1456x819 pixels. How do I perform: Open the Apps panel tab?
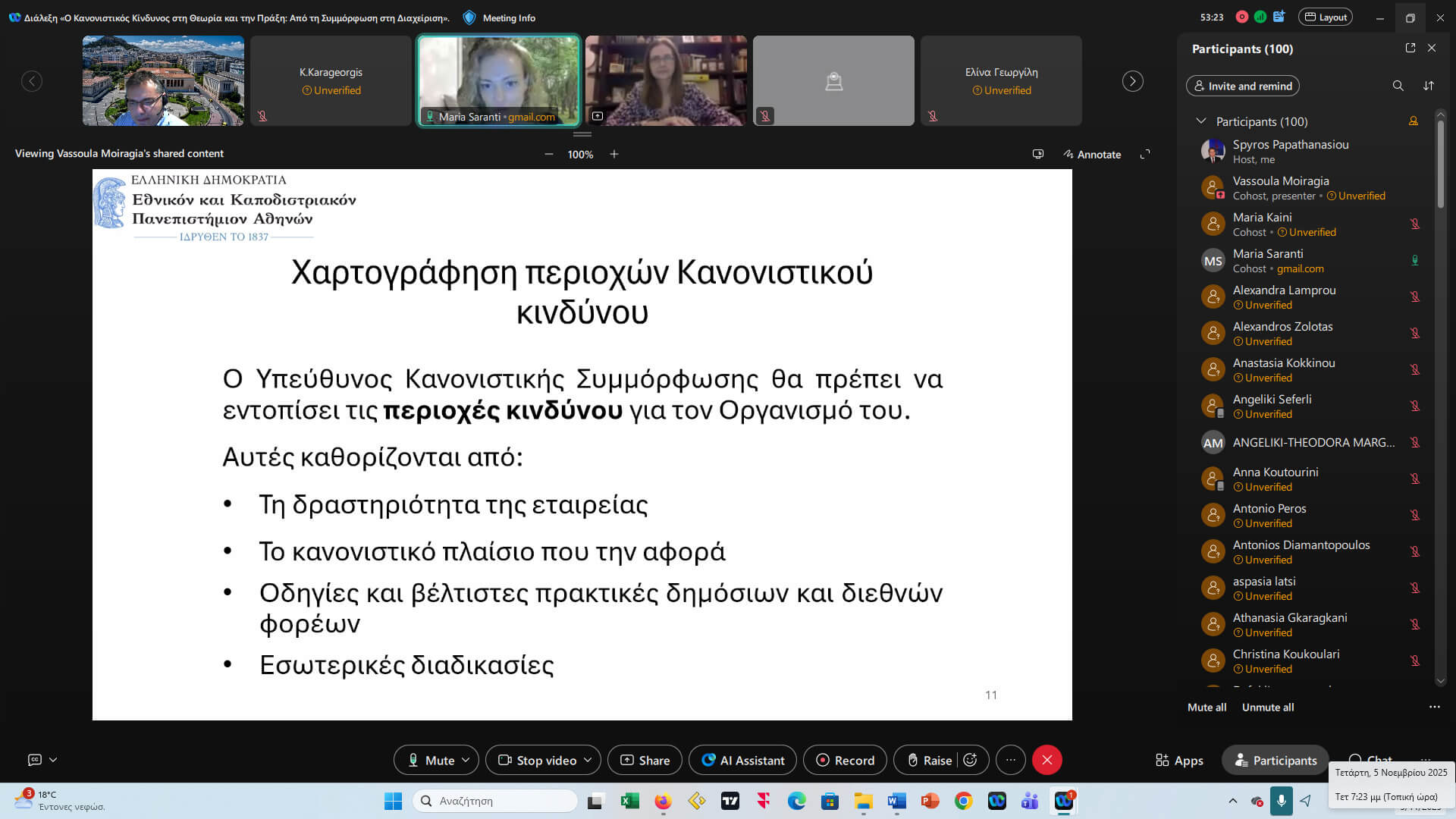coord(1179,760)
